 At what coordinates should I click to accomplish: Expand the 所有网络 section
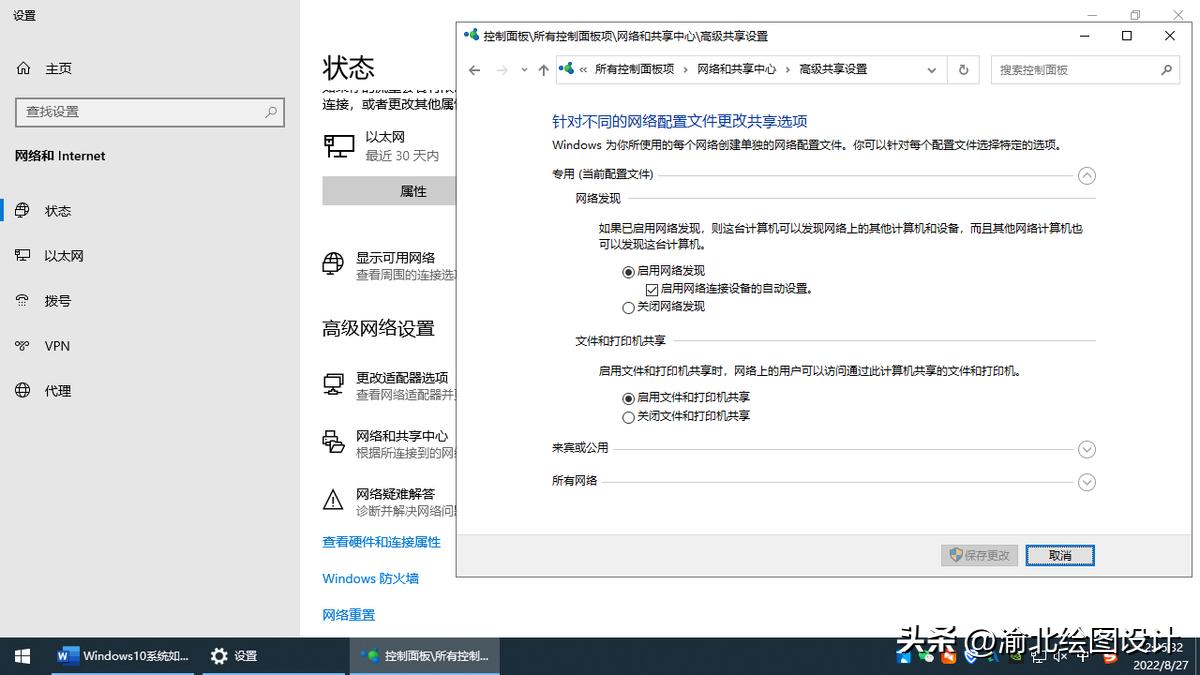1087,482
